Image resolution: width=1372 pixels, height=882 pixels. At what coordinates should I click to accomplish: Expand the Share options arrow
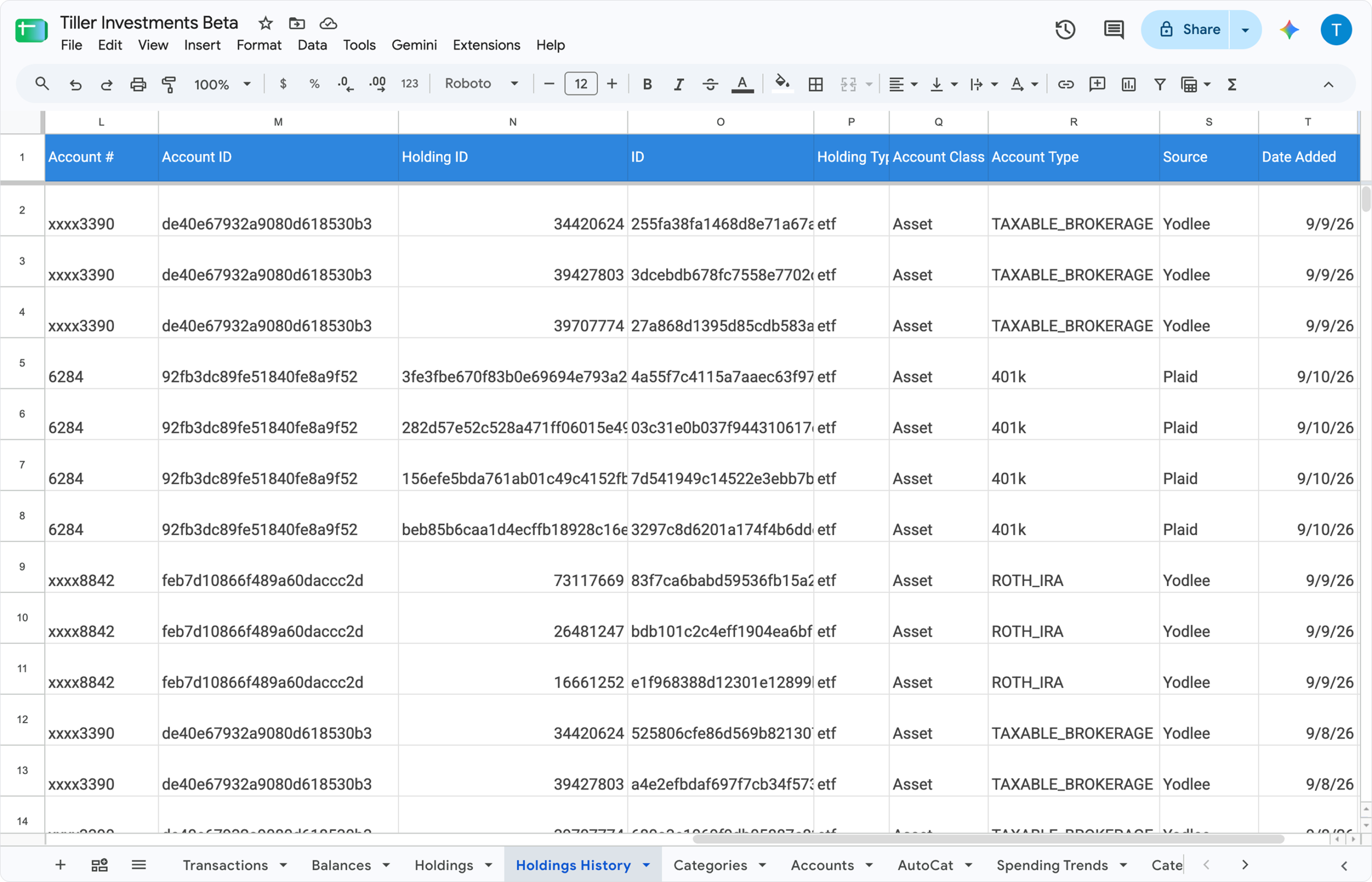click(x=1245, y=30)
